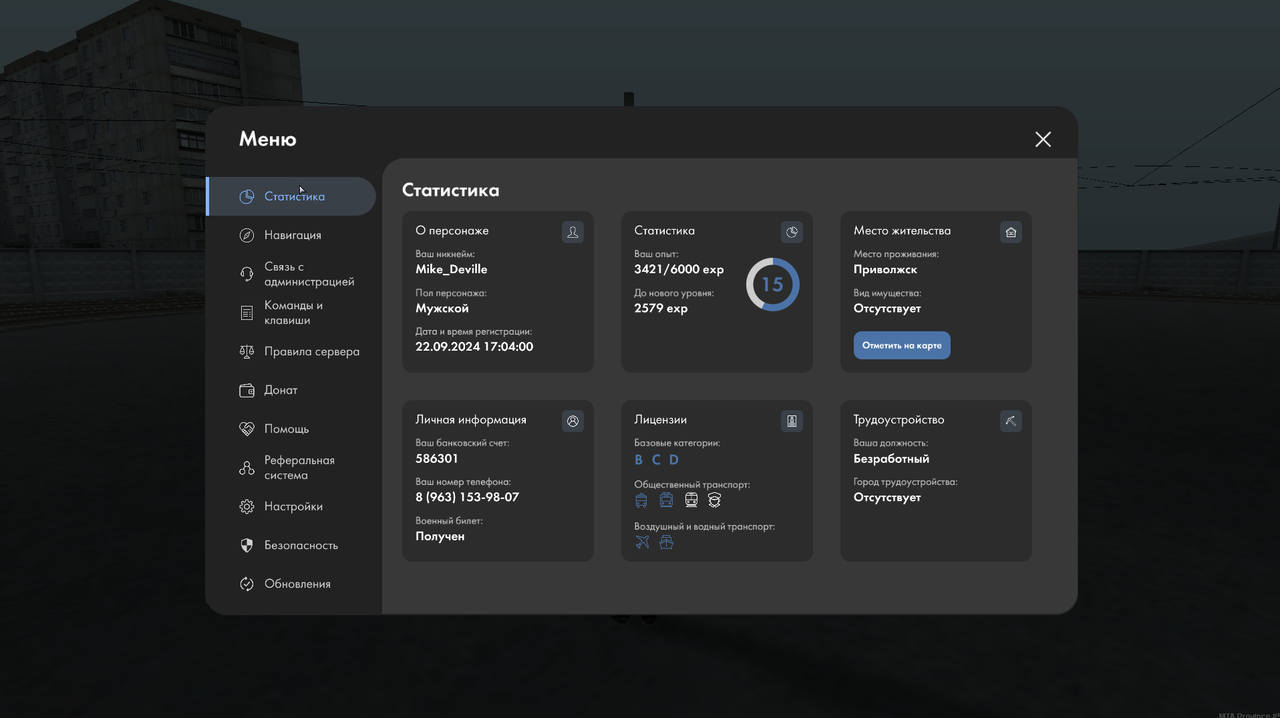Click the airplane license icon

pyautogui.click(x=642, y=542)
